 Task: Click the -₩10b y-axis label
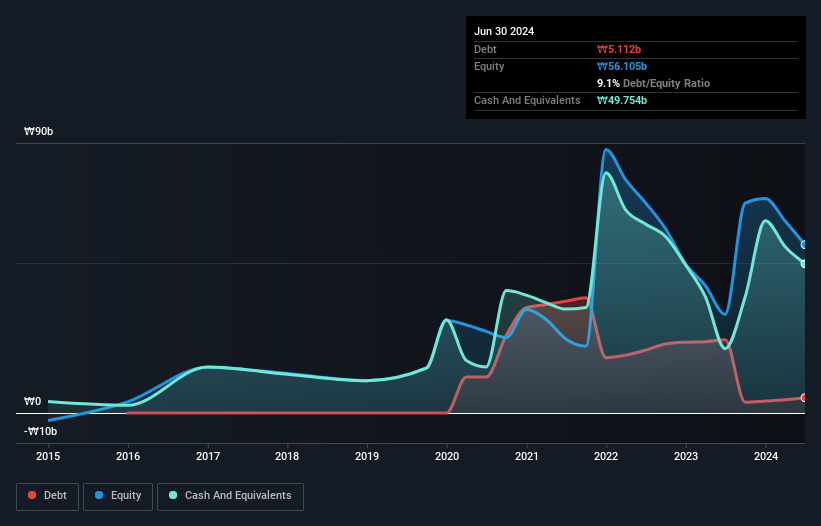40,431
